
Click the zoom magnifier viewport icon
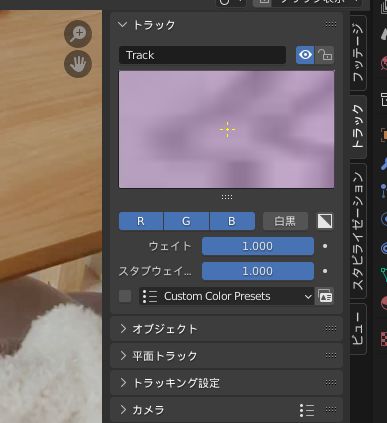pos(78,34)
